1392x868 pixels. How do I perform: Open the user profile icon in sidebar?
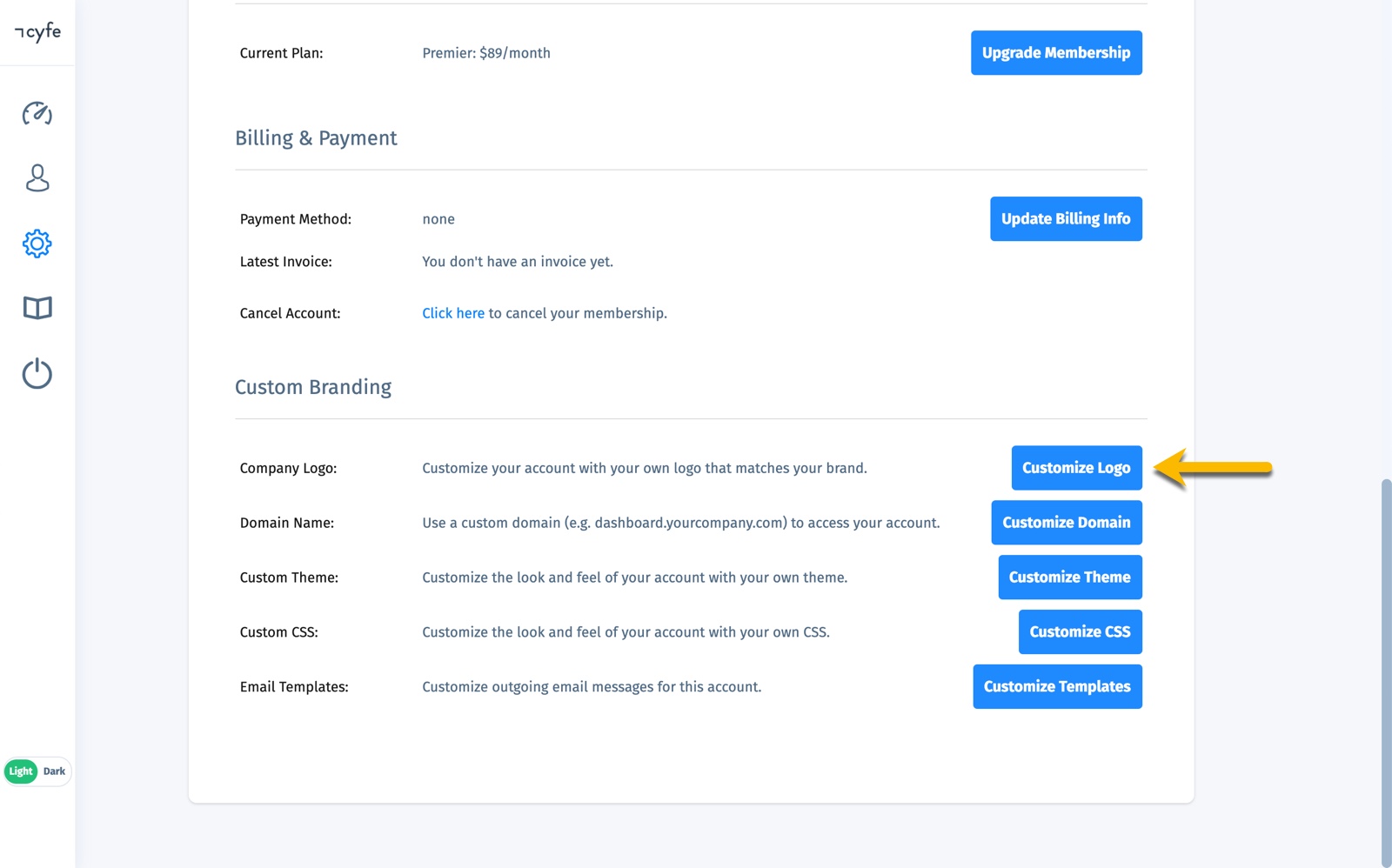pos(37,178)
